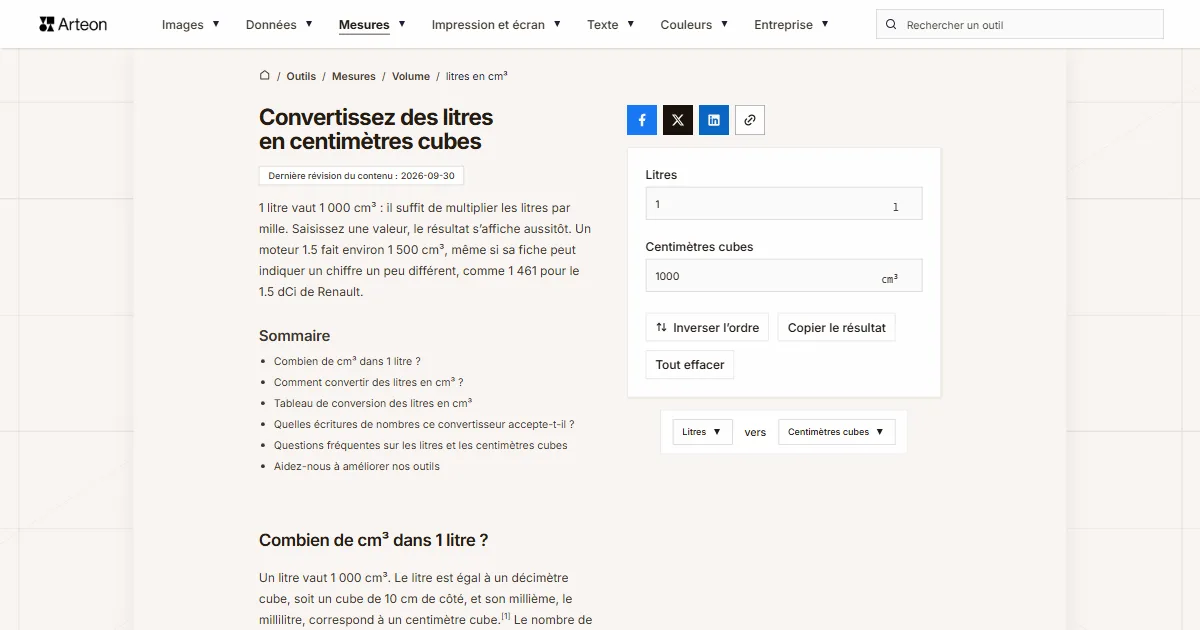Jump to Tableau de conversion des litres
Image resolution: width=1200 pixels, height=630 pixels.
click(373, 403)
